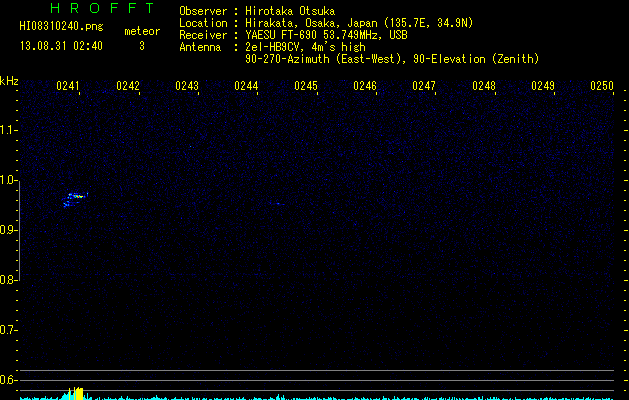Viewport: 629px width, 400px height.
Task: Click the timestamp 13.08.31 02:40
Action: pos(61,46)
